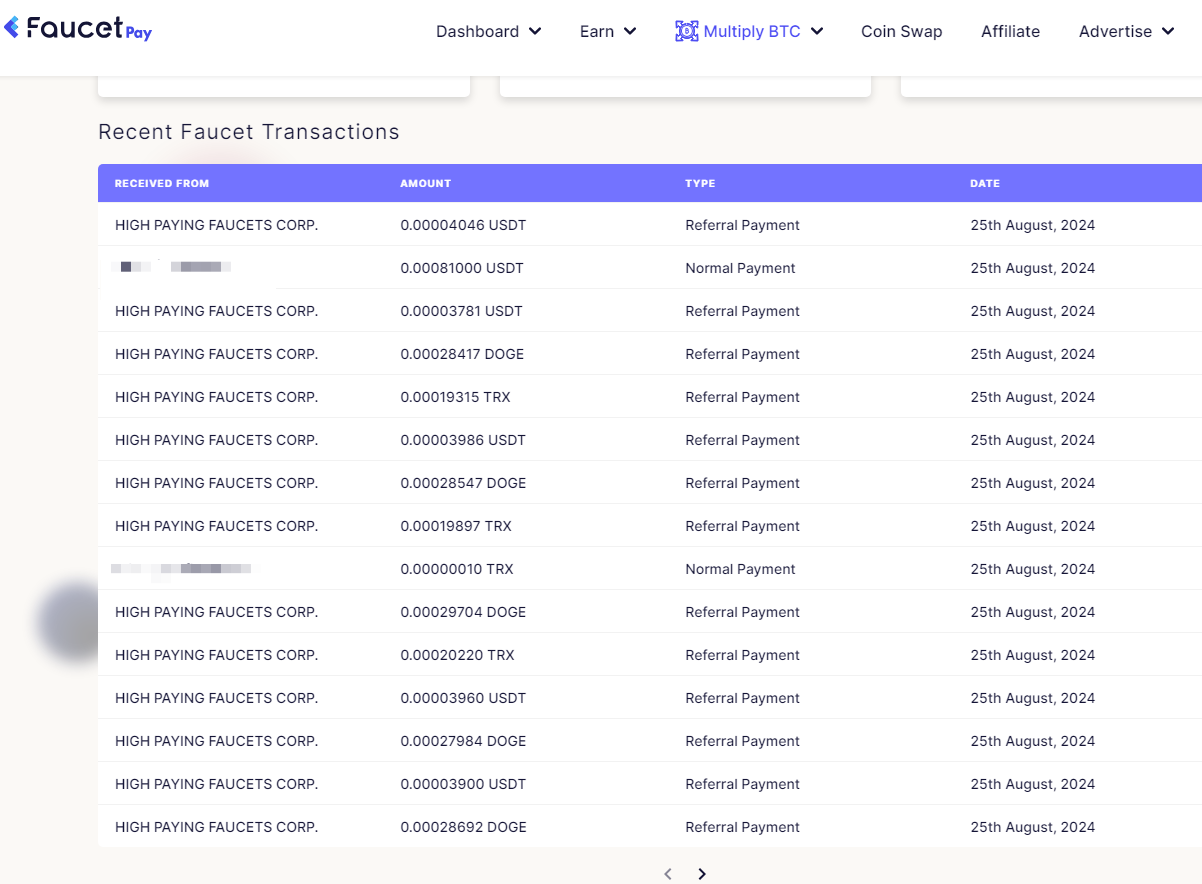Open the Advertise menu
Viewport: 1202px width, 884px height.
[x=1127, y=31]
